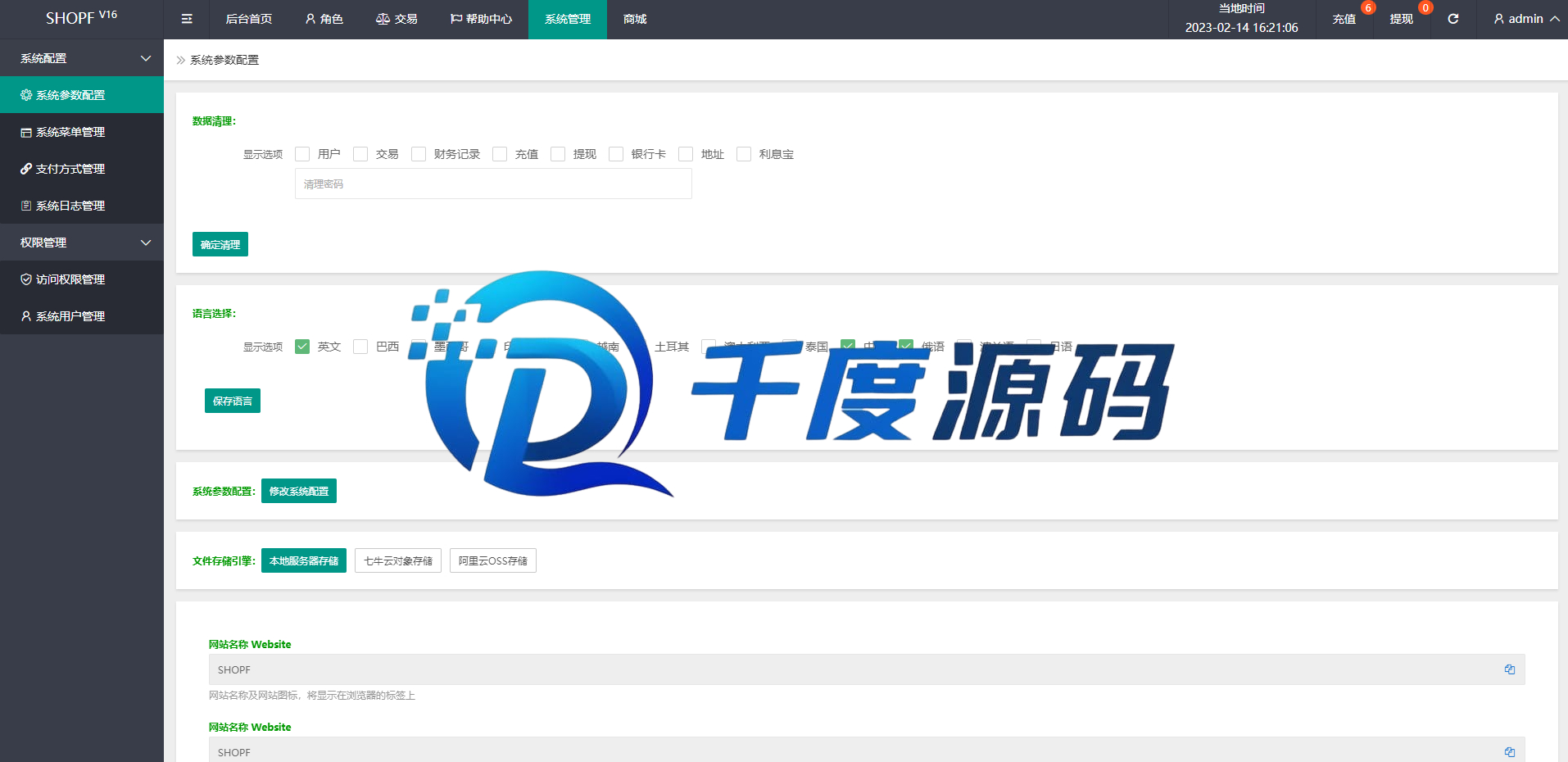
Task: Check the 交易 data cleanup checkbox
Action: pos(360,154)
